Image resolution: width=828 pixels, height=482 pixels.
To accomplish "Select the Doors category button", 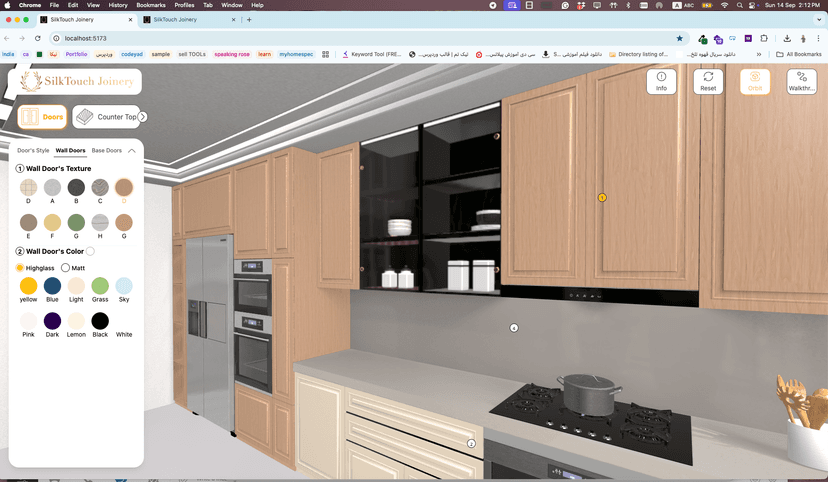I will [43, 117].
